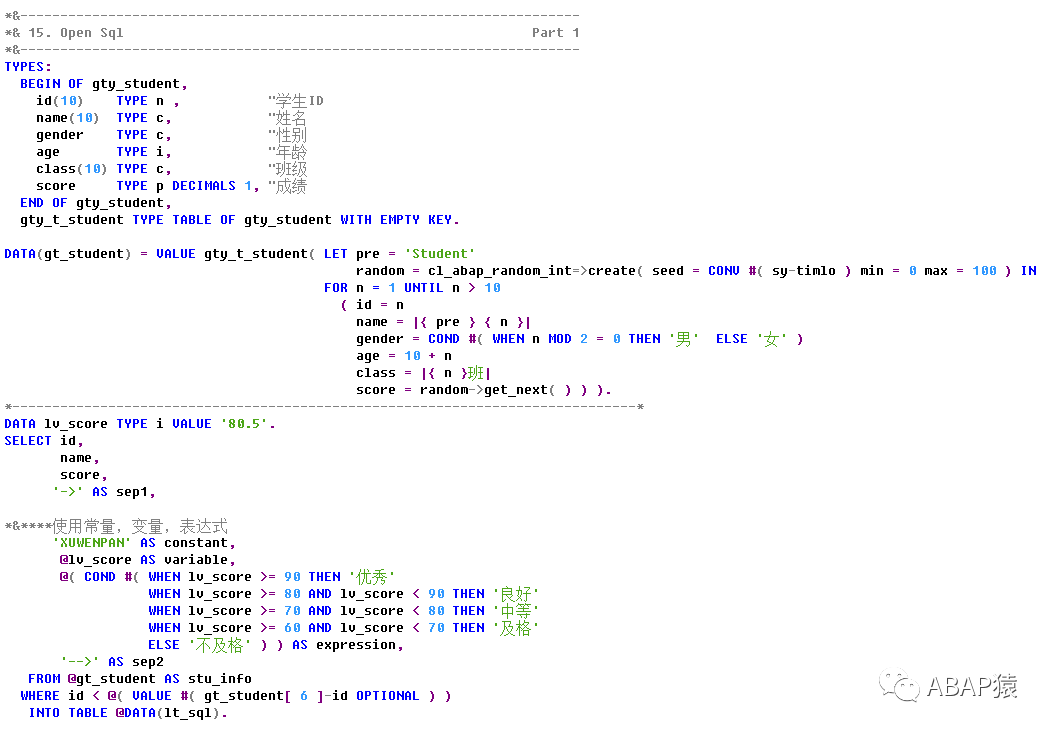Click the 'name = |{ pre } { n }|' template
Viewport: 1052px width, 733px height.
(443, 322)
